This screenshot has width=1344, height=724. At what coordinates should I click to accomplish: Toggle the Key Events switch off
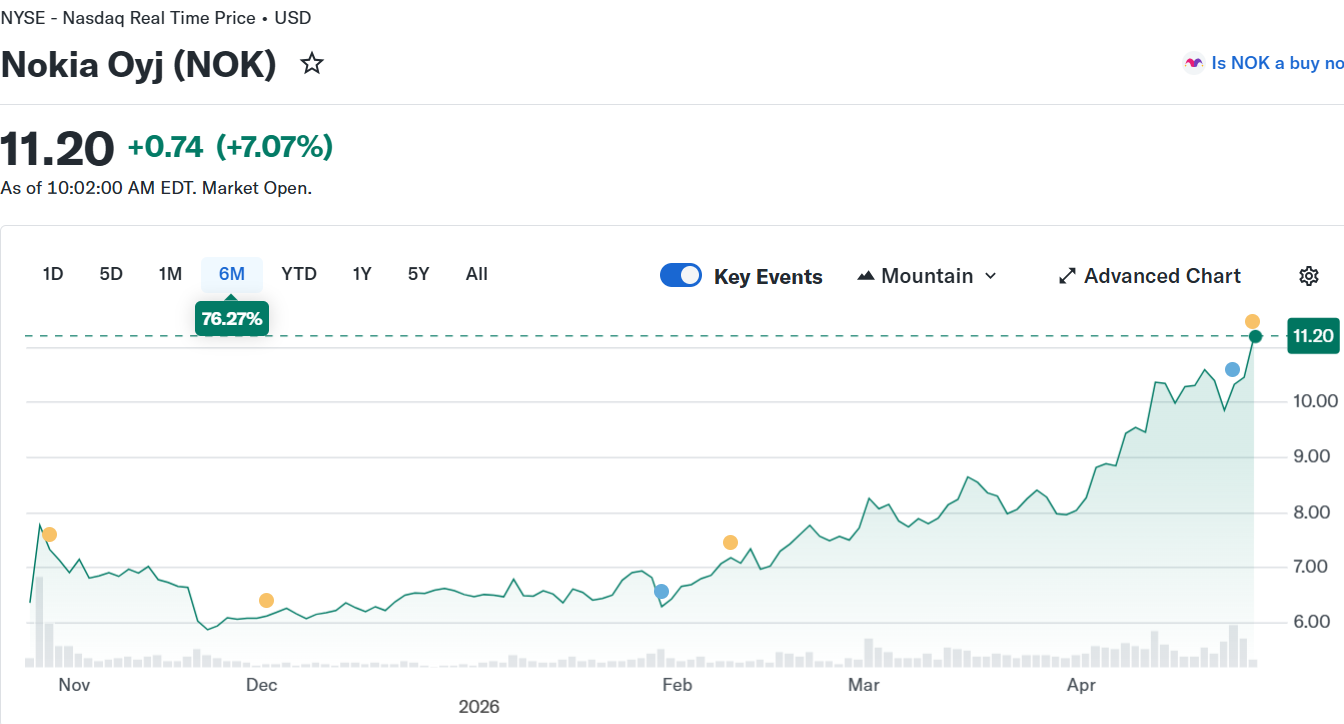pos(681,276)
